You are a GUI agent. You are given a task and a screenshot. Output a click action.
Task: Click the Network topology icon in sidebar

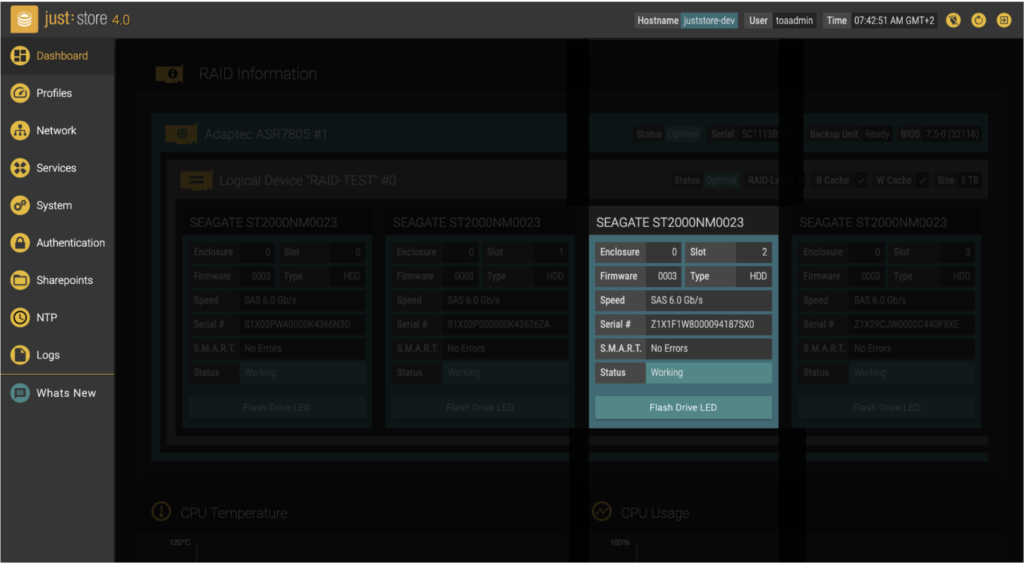(x=21, y=131)
